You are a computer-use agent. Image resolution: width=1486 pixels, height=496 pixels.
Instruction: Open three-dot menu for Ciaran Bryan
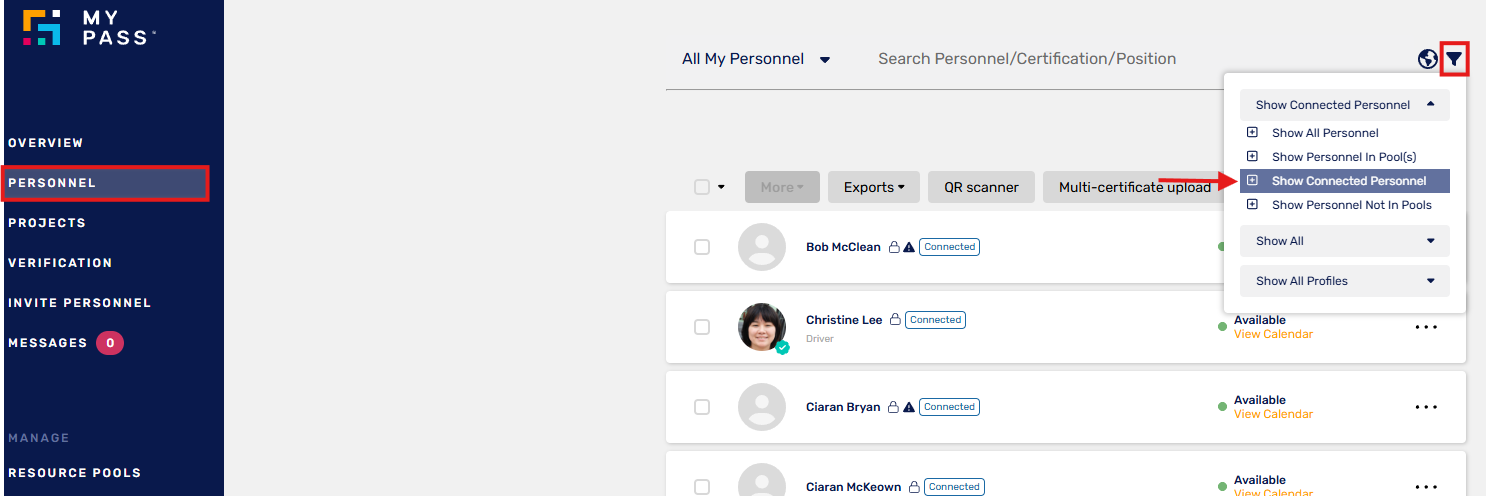pos(1426,407)
